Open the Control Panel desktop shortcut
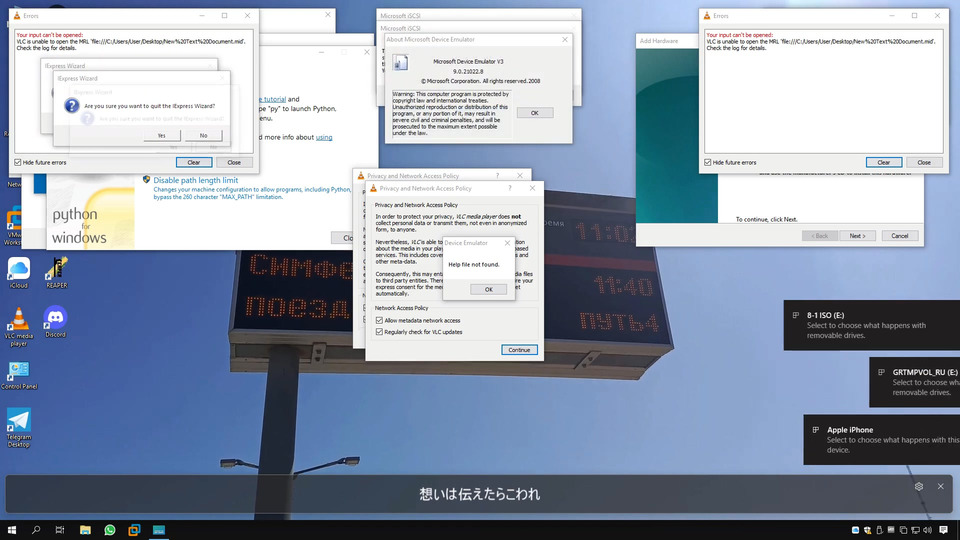 [x=18, y=375]
